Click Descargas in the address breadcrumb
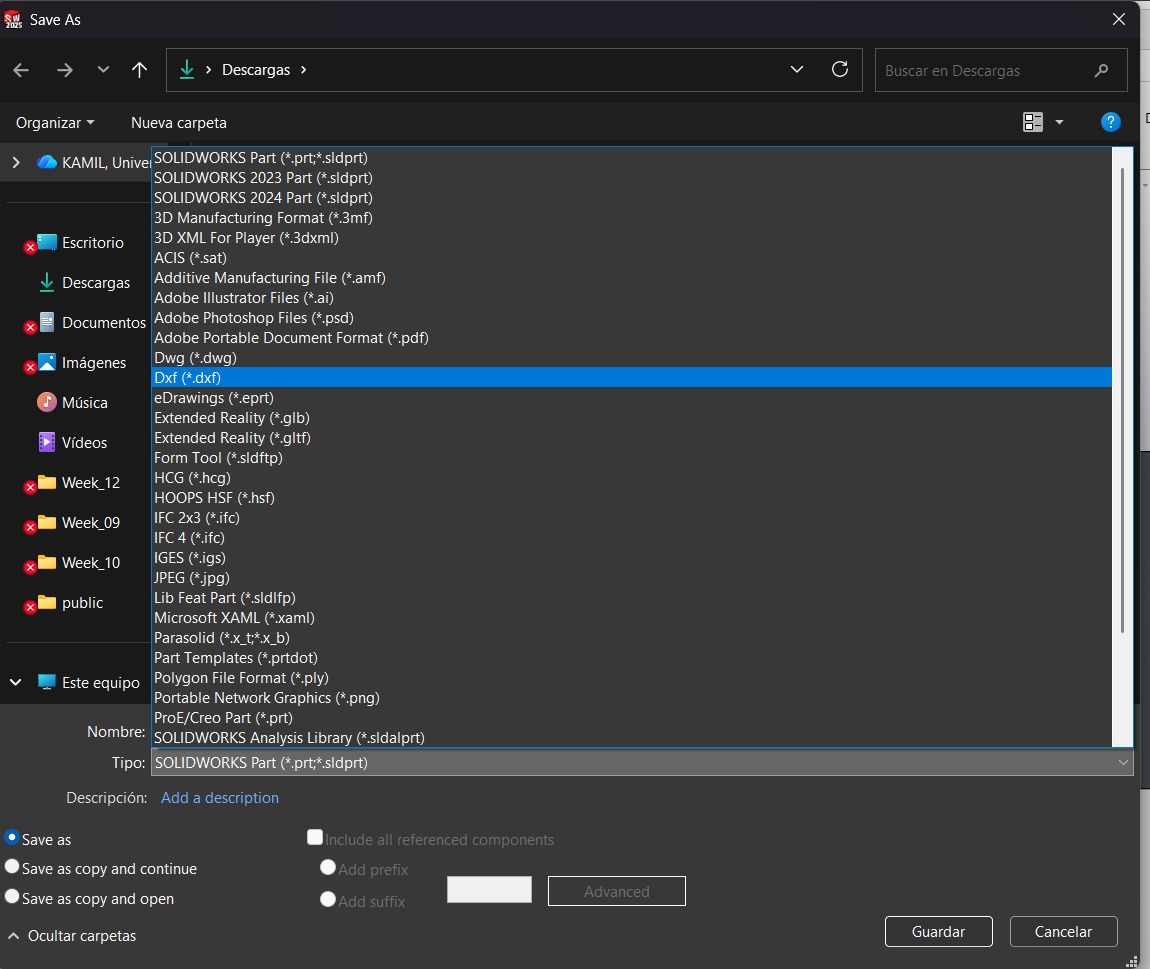 (256, 70)
